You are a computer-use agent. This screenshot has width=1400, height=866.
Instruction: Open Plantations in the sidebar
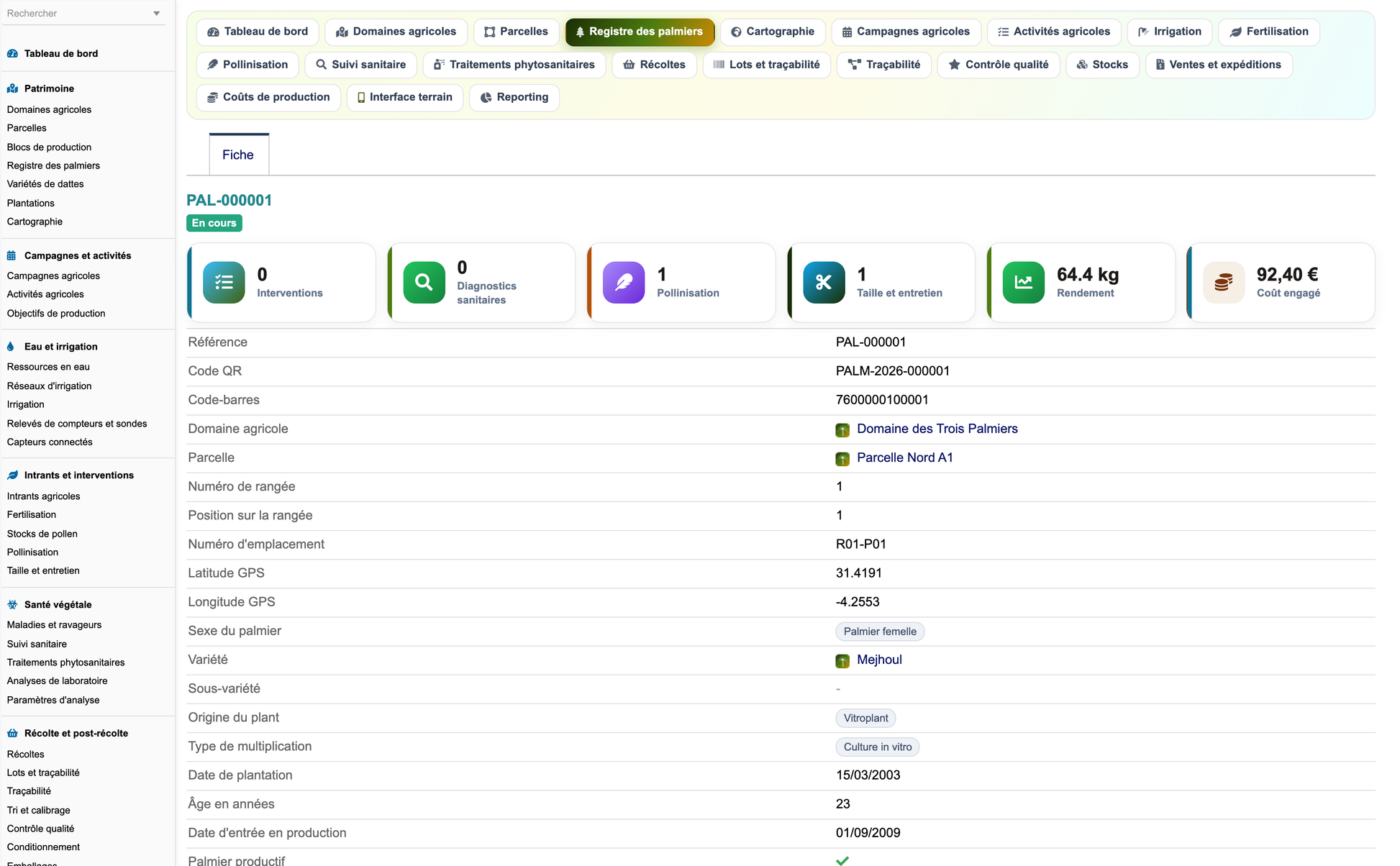(30, 203)
